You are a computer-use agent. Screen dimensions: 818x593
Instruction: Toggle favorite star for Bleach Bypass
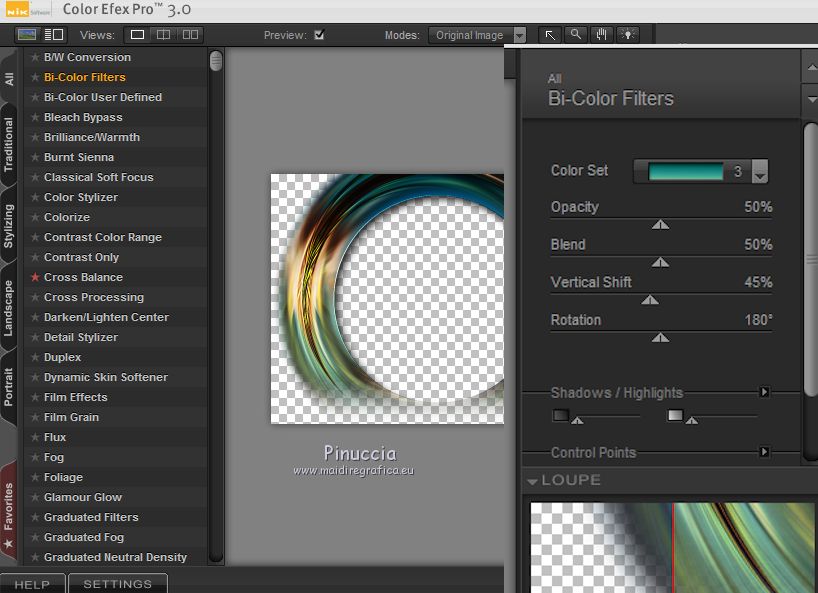[x=35, y=117]
